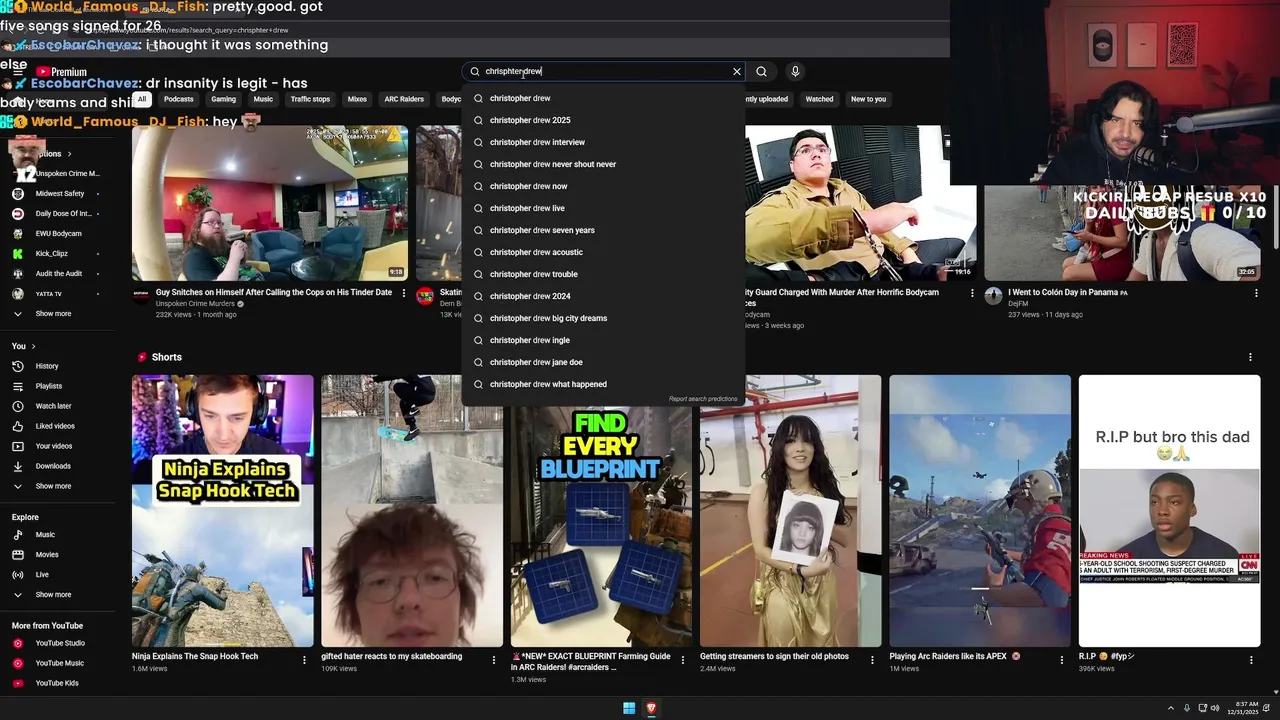
Task: Choose suggestion 'christopher drew never shout never'
Action: (603, 164)
